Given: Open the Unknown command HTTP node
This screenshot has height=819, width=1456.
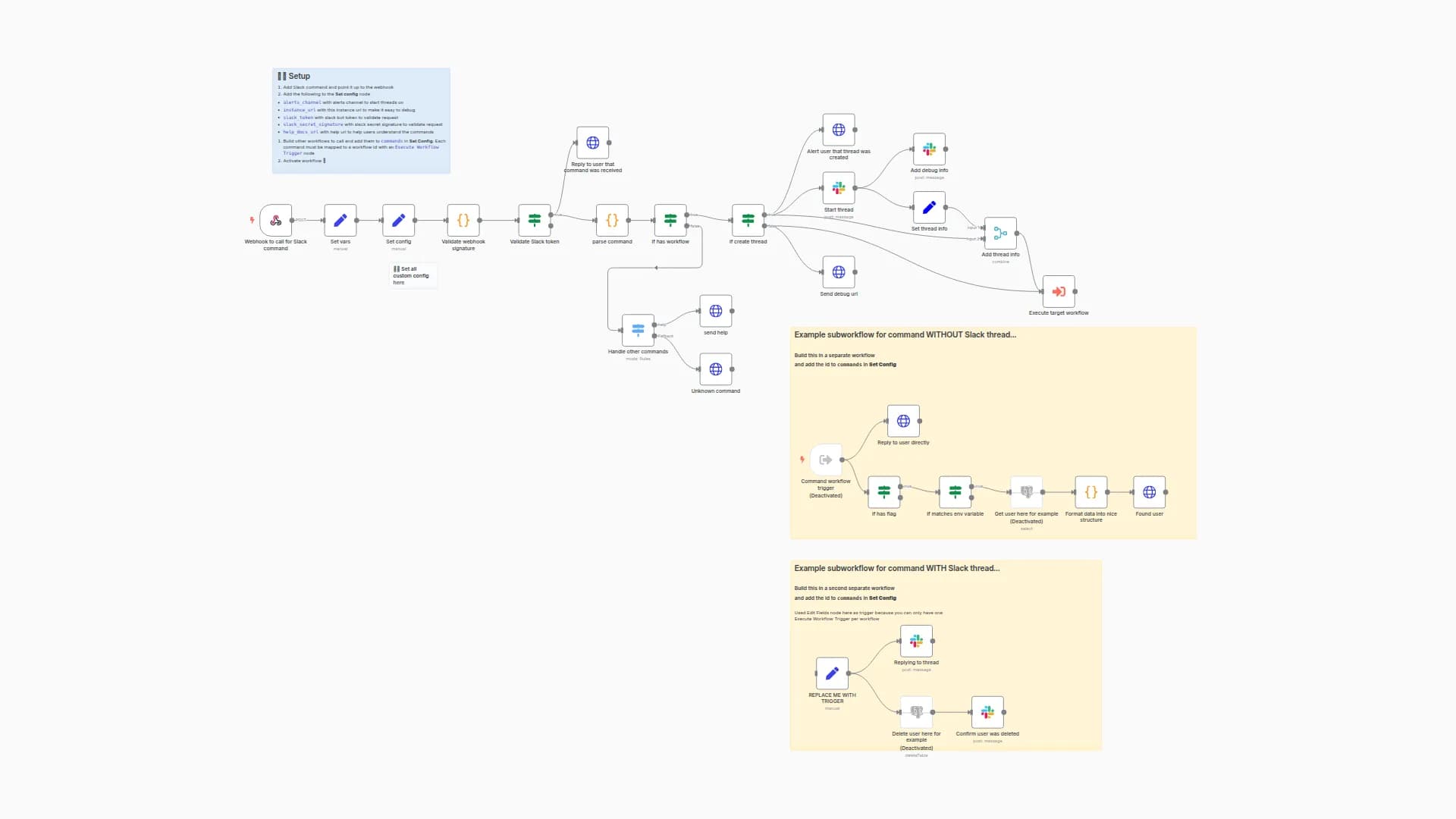Looking at the screenshot, I should (716, 369).
